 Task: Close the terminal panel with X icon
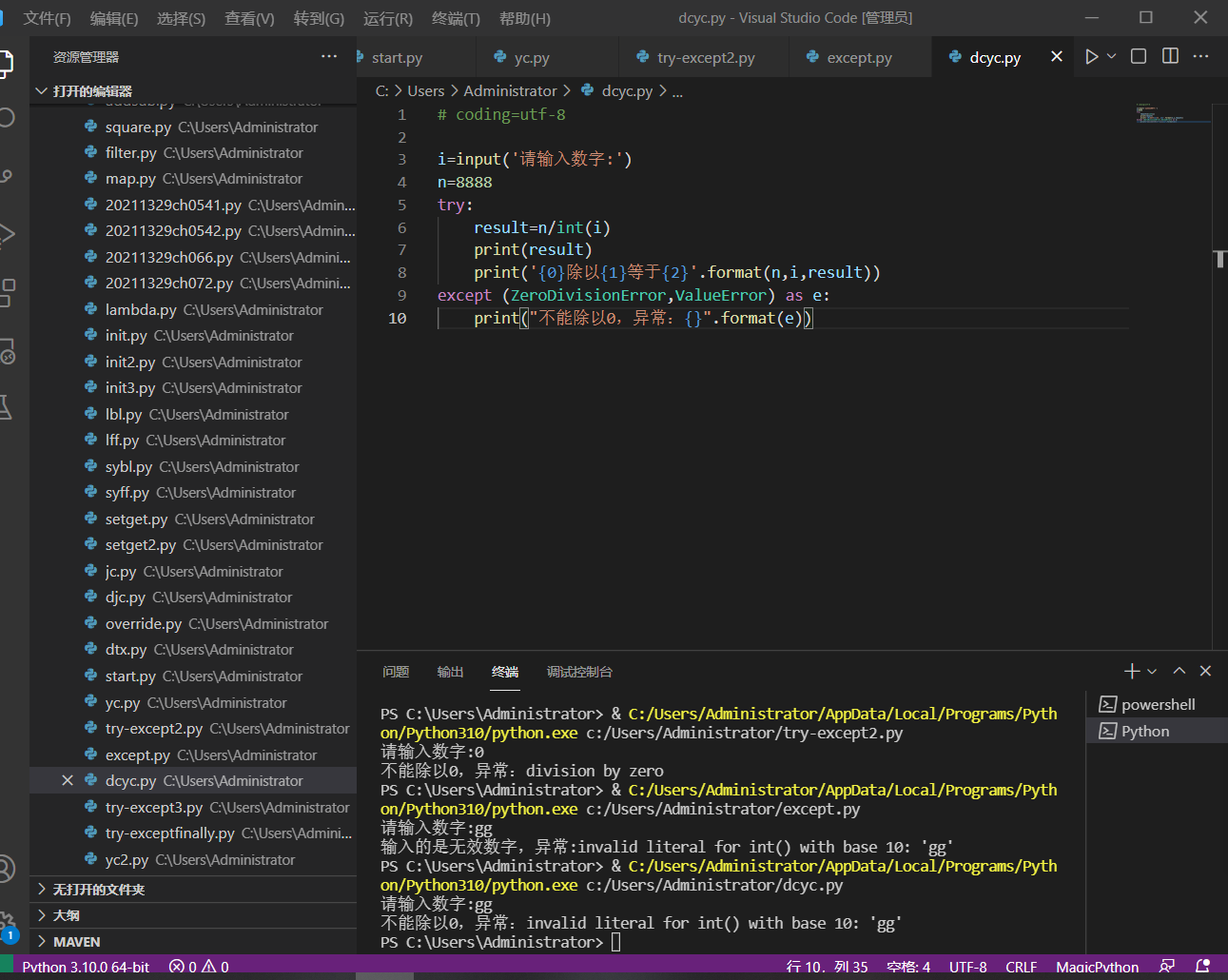(1205, 672)
